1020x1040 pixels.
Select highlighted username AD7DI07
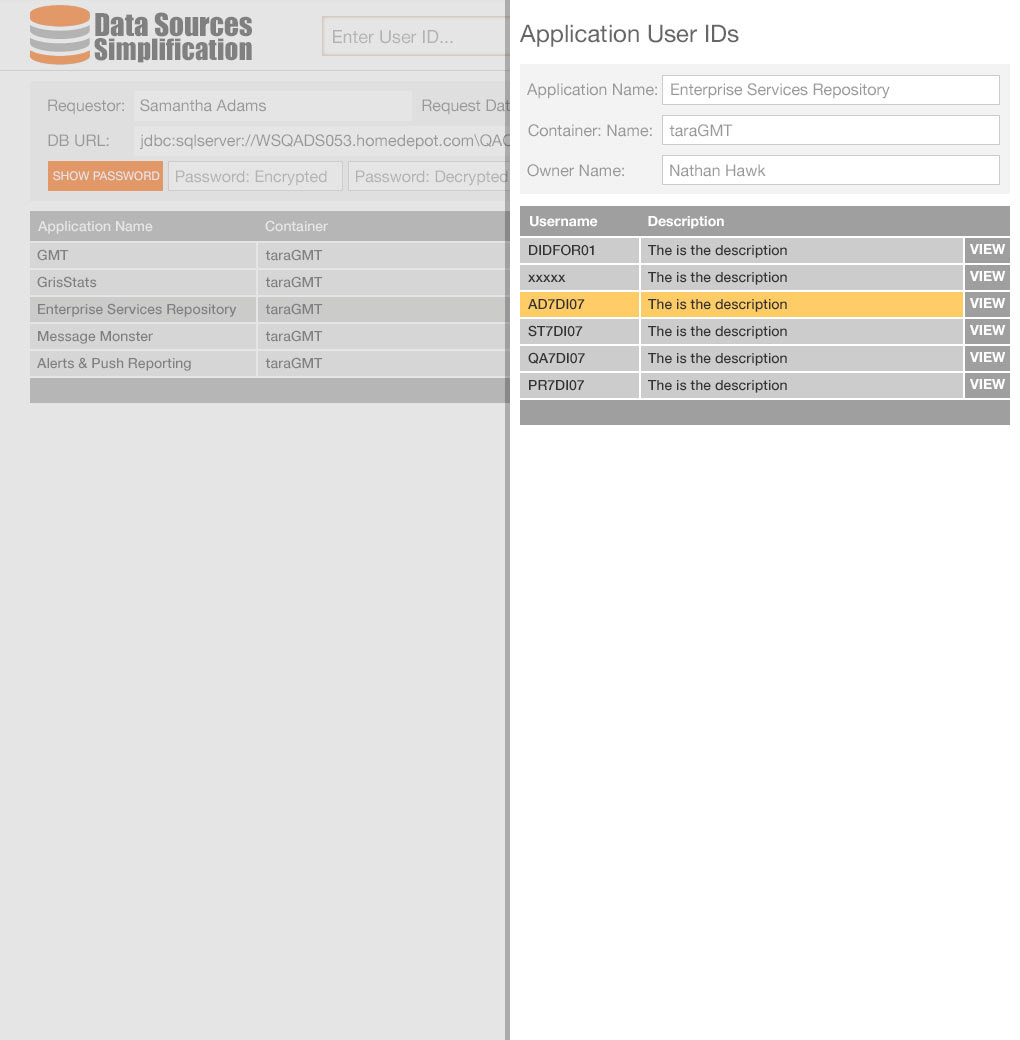(x=579, y=304)
